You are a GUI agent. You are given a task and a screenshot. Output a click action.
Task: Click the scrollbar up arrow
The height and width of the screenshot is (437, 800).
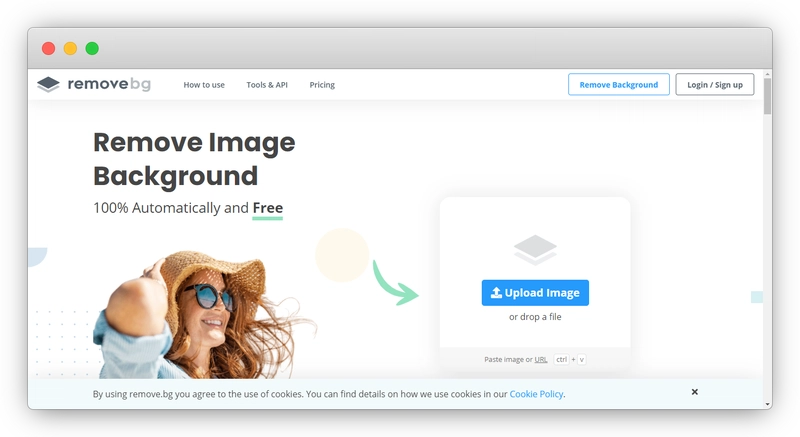[767, 74]
